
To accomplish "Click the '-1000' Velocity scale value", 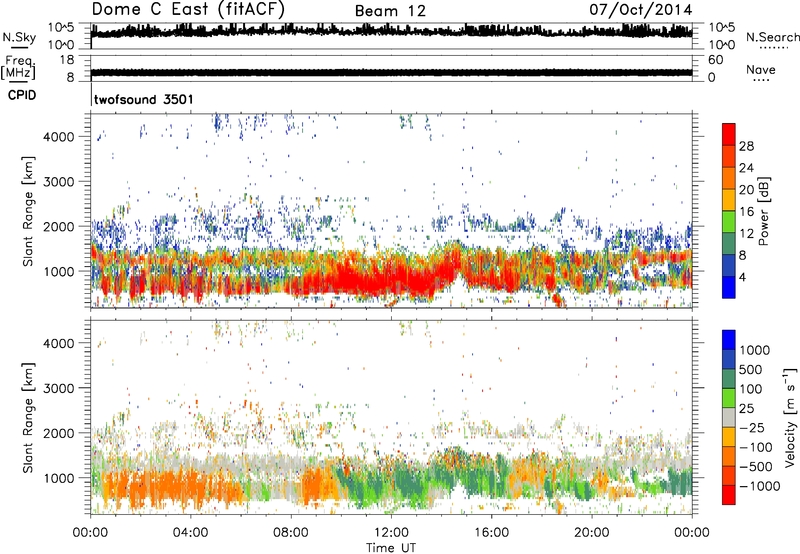I will 759,486.
